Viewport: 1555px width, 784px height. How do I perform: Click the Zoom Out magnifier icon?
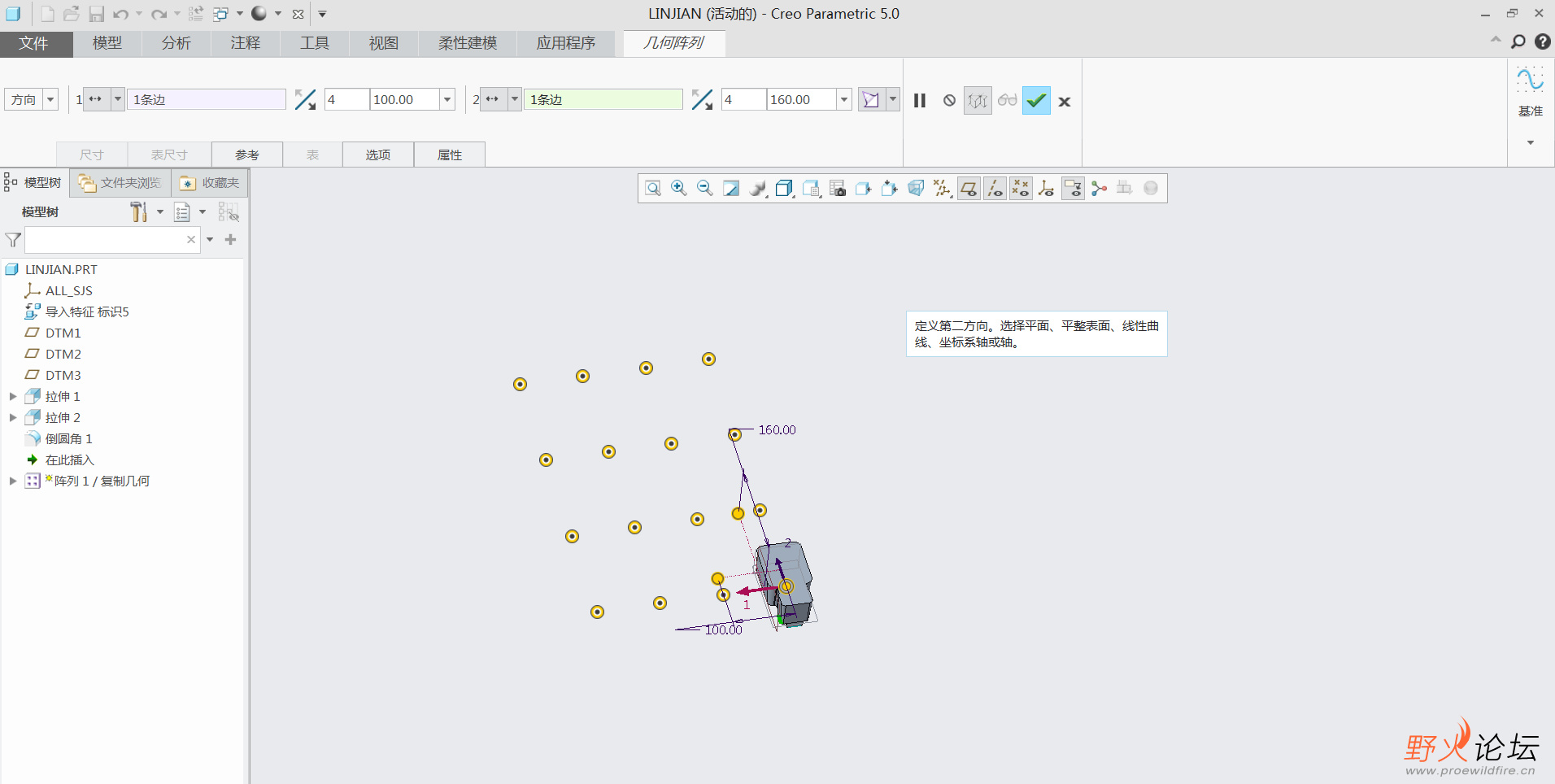pyautogui.click(x=705, y=189)
